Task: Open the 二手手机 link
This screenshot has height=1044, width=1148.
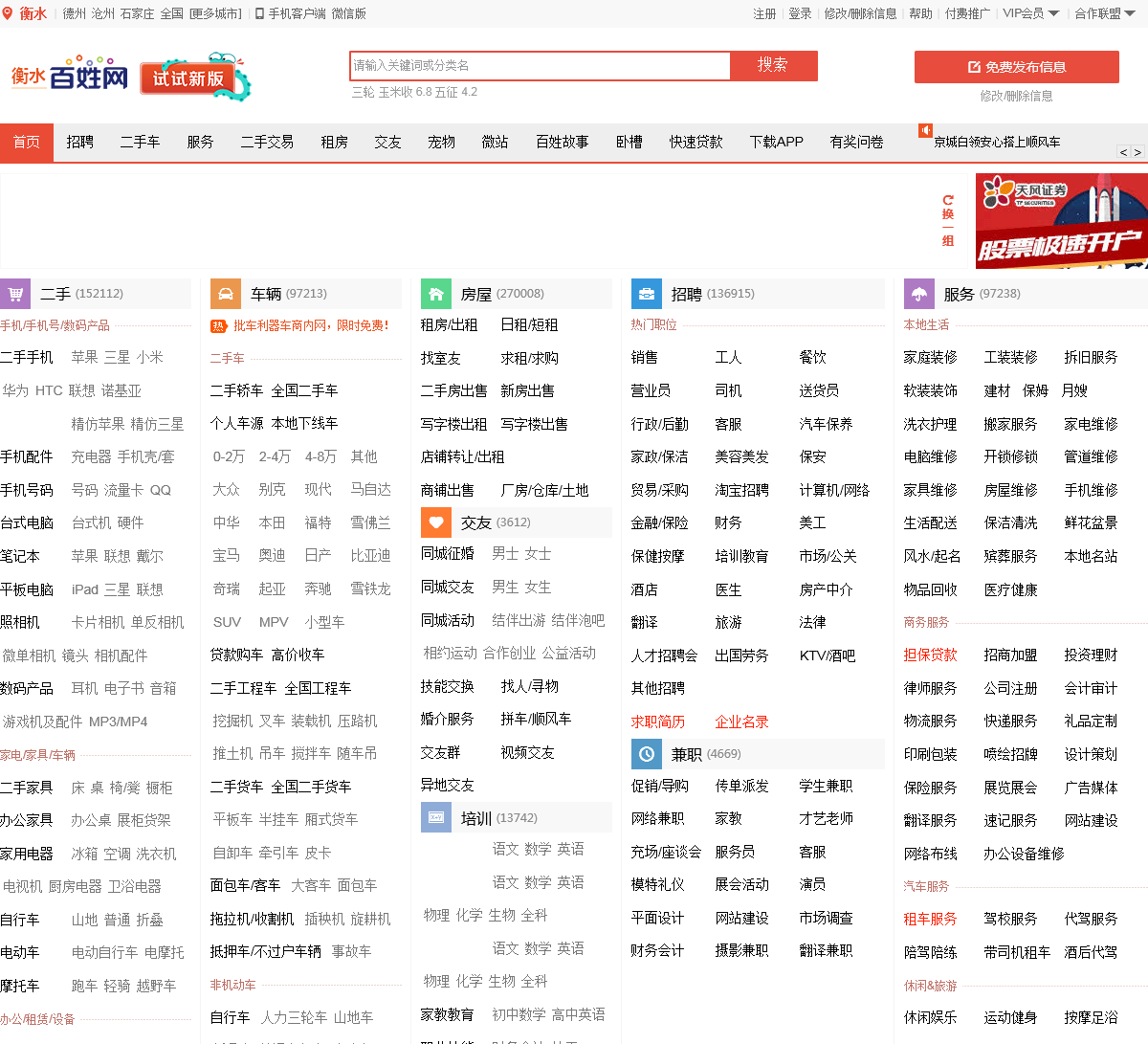Action: (x=27, y=358)
